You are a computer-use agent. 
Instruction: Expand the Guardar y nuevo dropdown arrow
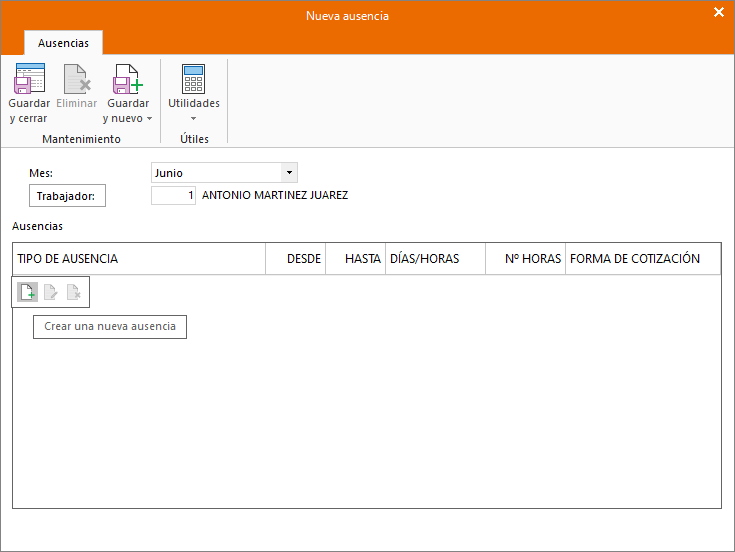[150, 119]
